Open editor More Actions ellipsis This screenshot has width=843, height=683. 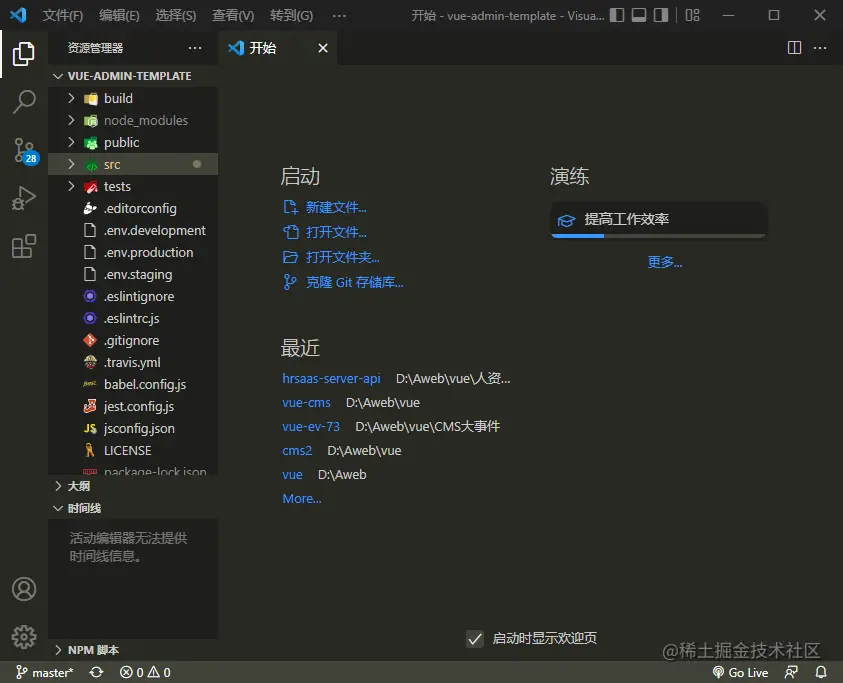(820, 48)
